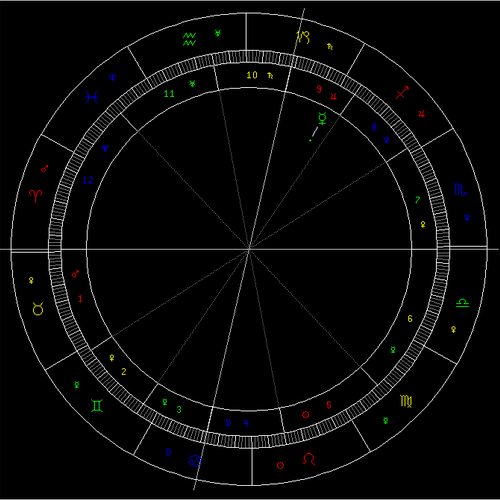Click the green Libra scales glyph
500x500 pixels.
tap(462, 303)
